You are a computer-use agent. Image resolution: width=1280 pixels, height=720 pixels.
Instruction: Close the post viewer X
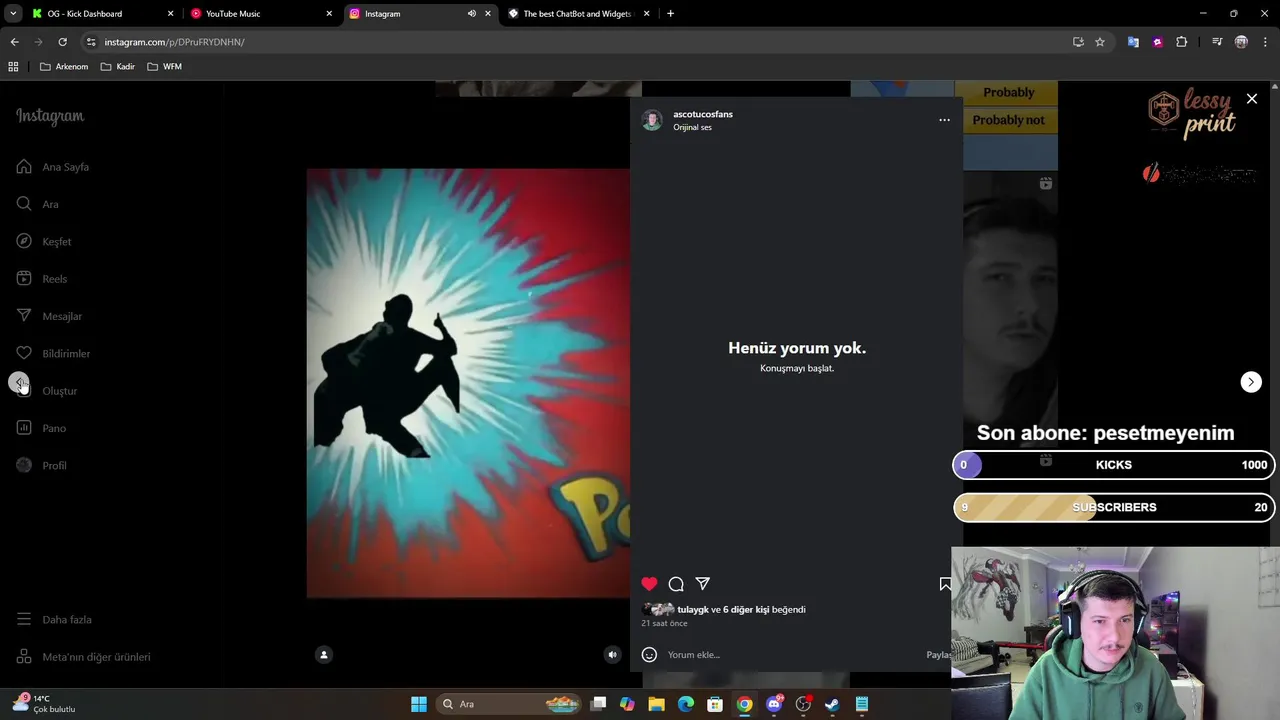(x=1252, y=99)
